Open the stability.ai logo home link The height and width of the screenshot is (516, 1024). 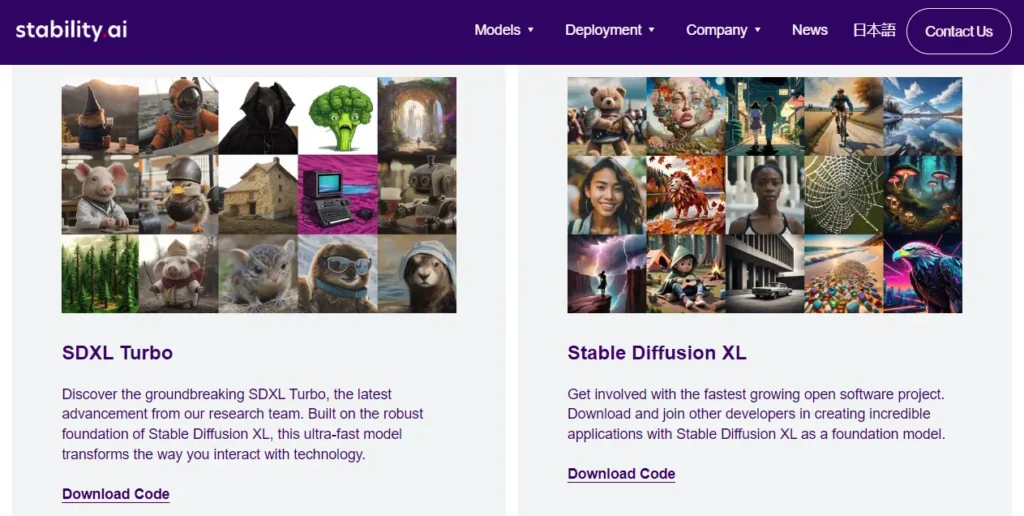coord(71,30)
